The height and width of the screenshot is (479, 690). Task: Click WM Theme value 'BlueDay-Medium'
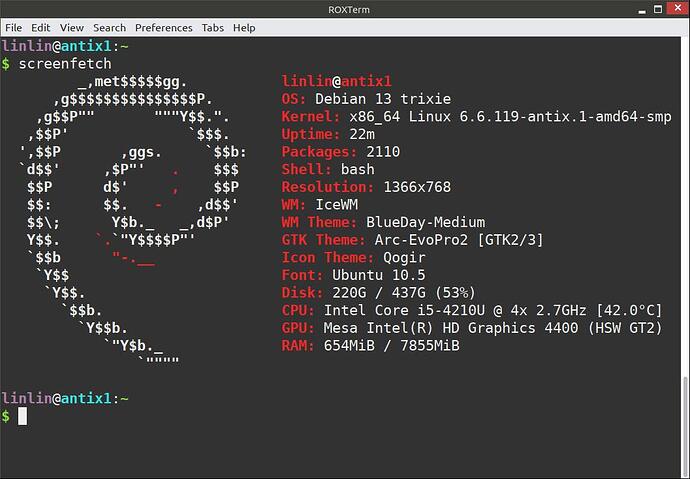426,222
